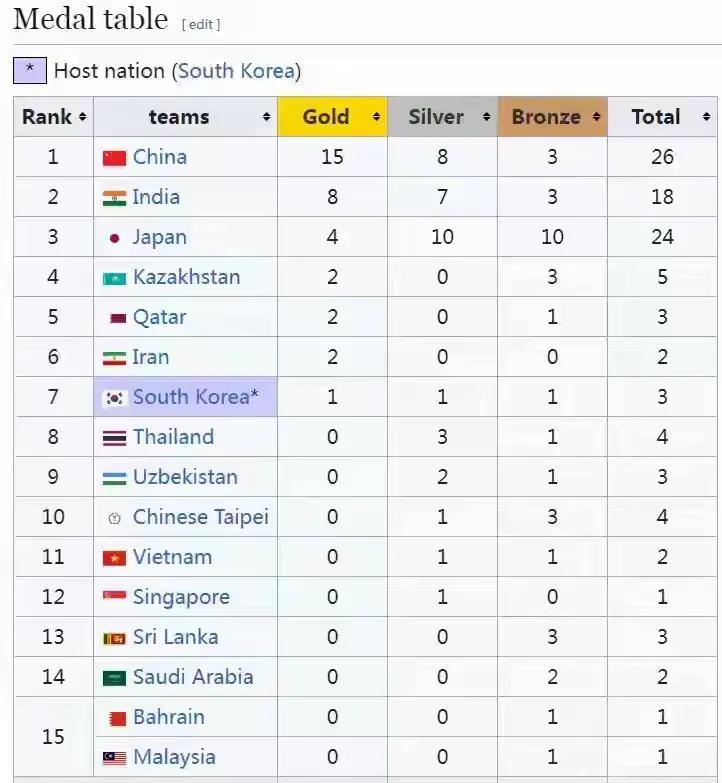The height and width of the screenshot is (783, 722).
Task: Click the Thailand flag icon
Action: coord(114,438)
